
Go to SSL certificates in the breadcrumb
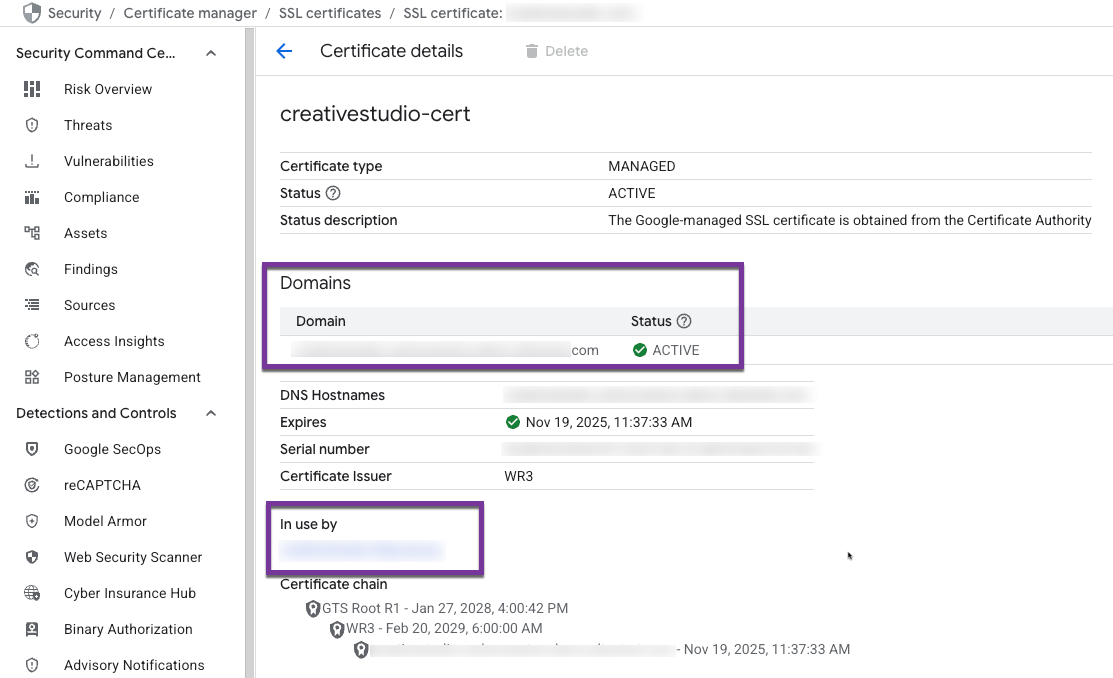pyautogui.click(x=330, y=13)
